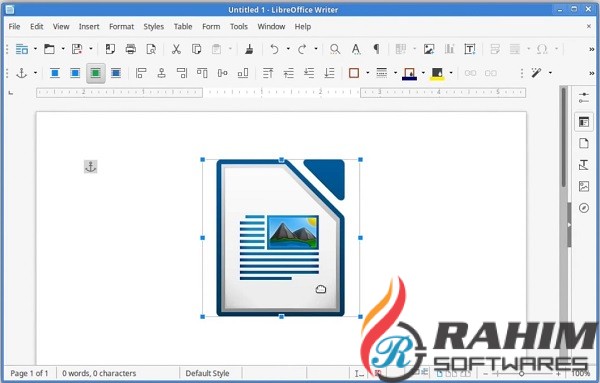Click the Redo arrow icon
This screenshot has width=600, height=383.
tap(302, 49)
